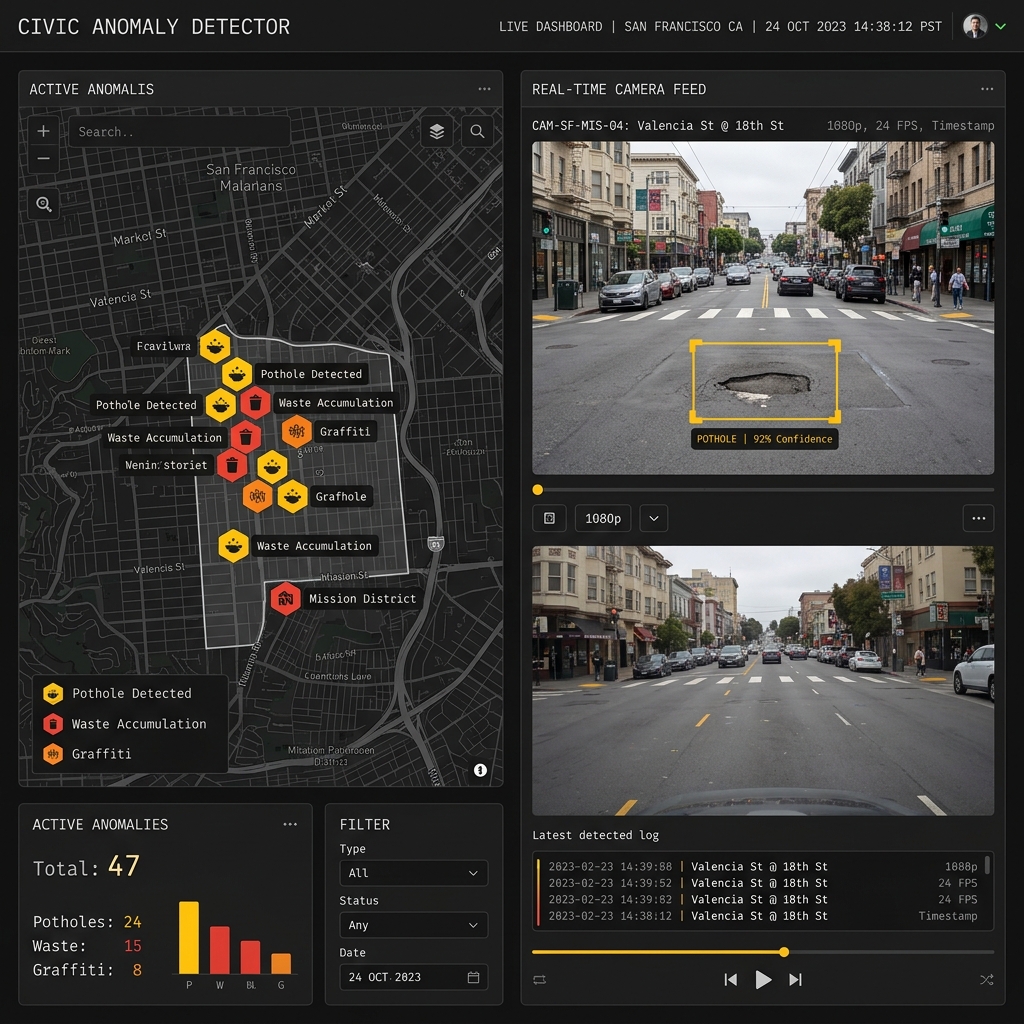This screenshot has height=1024, width=1024.
Task: Click the orange Graffiti bar in chart
Action: 281,964
